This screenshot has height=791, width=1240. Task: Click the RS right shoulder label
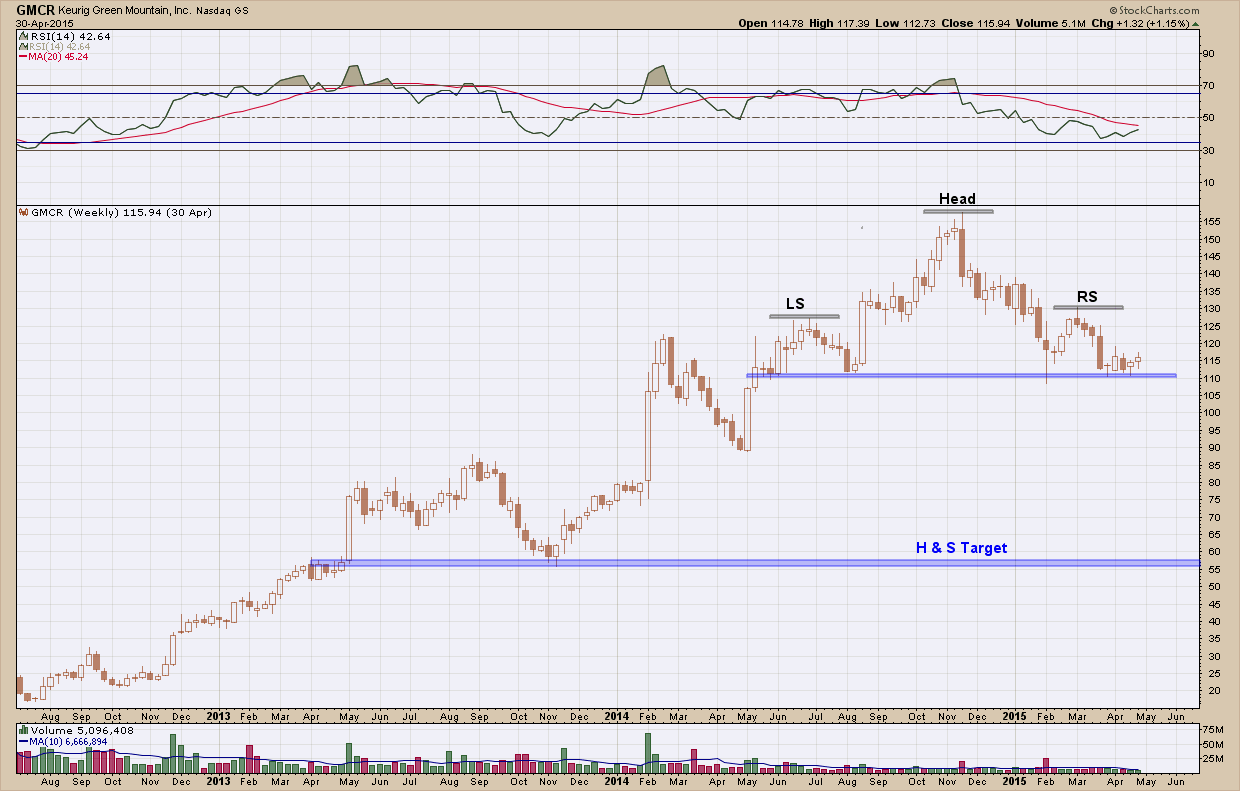[x=1087, y=296]
